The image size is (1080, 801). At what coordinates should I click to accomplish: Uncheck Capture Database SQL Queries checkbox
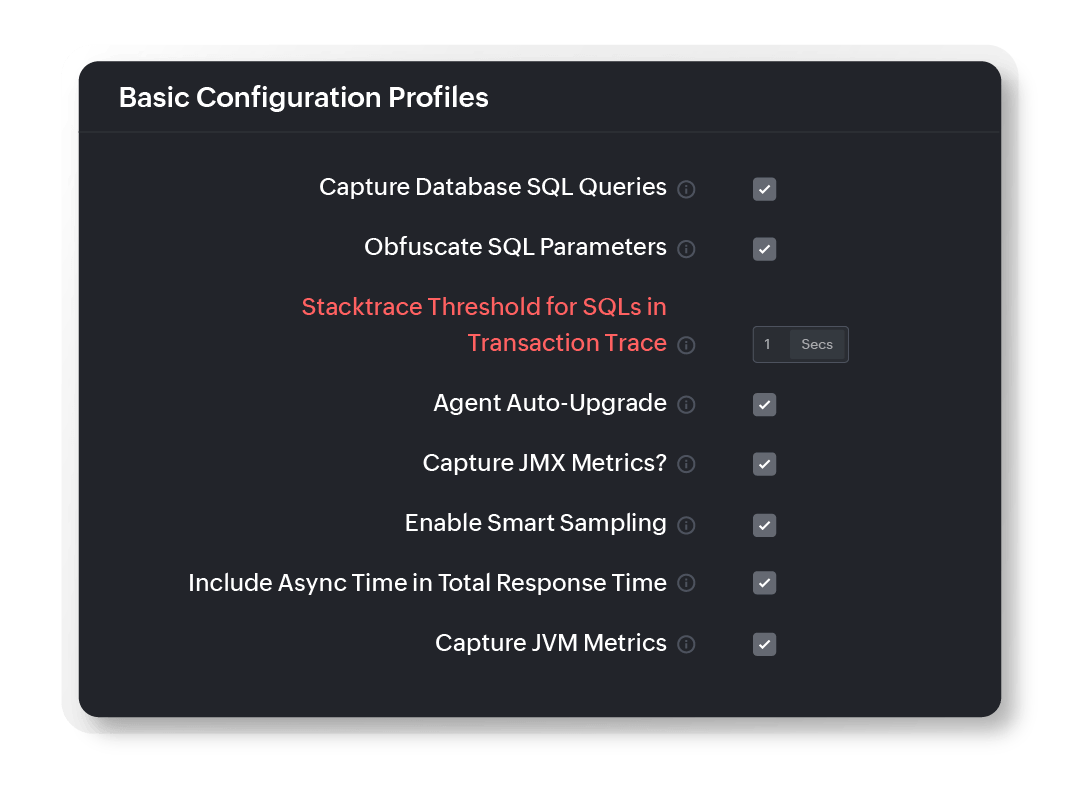pyautogui.click(x=764, y=189)
